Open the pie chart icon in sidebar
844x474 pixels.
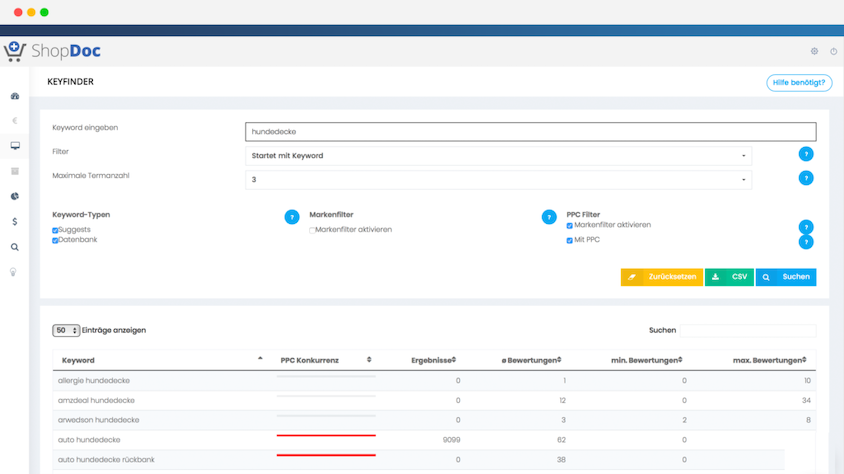(x=15, y=197)
